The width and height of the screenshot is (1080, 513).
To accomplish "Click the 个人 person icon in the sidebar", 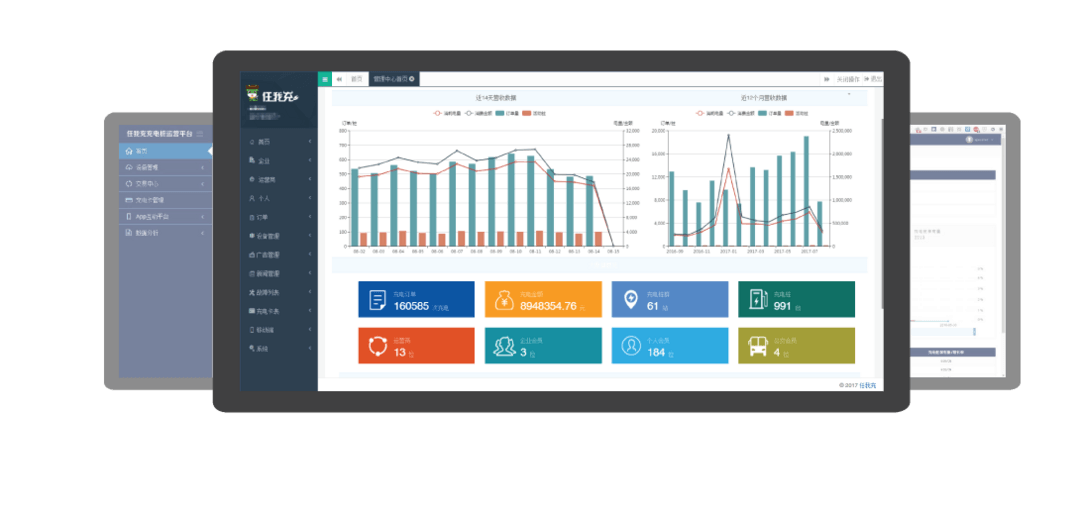I will [x=251, y=198].
